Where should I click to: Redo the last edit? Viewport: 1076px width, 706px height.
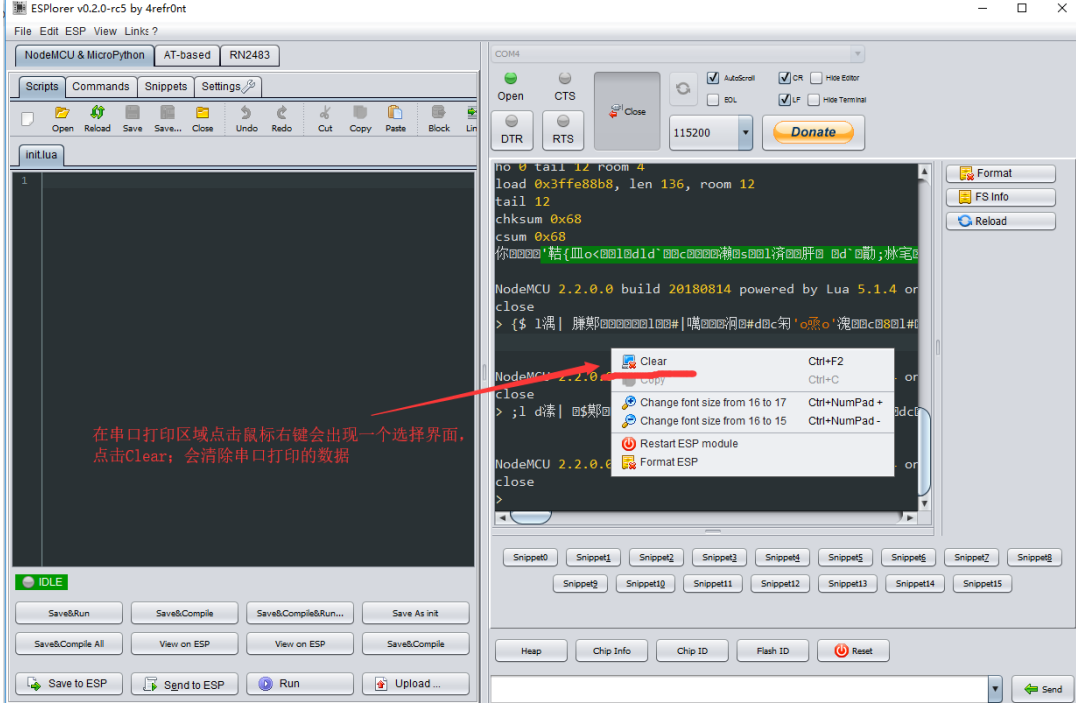click(x=281, y=119)
